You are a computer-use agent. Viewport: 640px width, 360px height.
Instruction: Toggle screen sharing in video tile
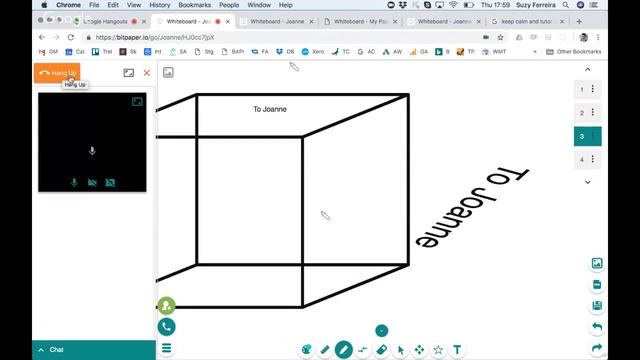tap(110, 182)
